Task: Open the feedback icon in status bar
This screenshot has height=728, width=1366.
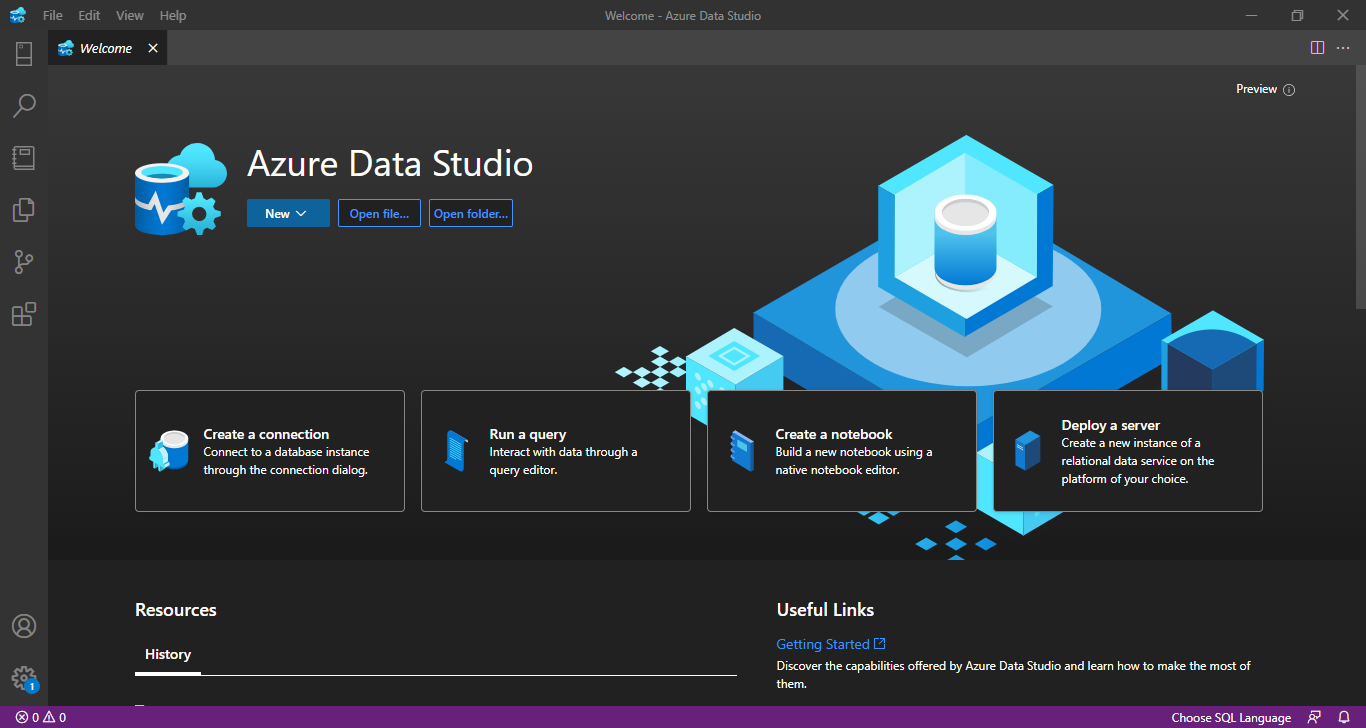Action: point(1314,717)
